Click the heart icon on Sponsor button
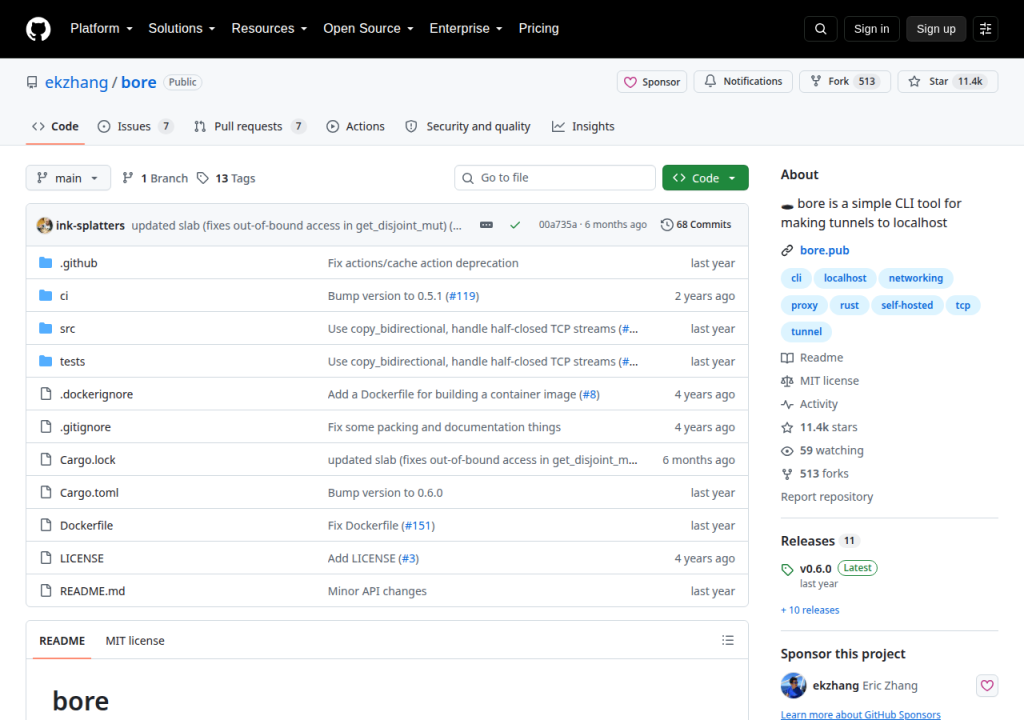The width and height of the screenshot is (1024, 720). [630, 82]
